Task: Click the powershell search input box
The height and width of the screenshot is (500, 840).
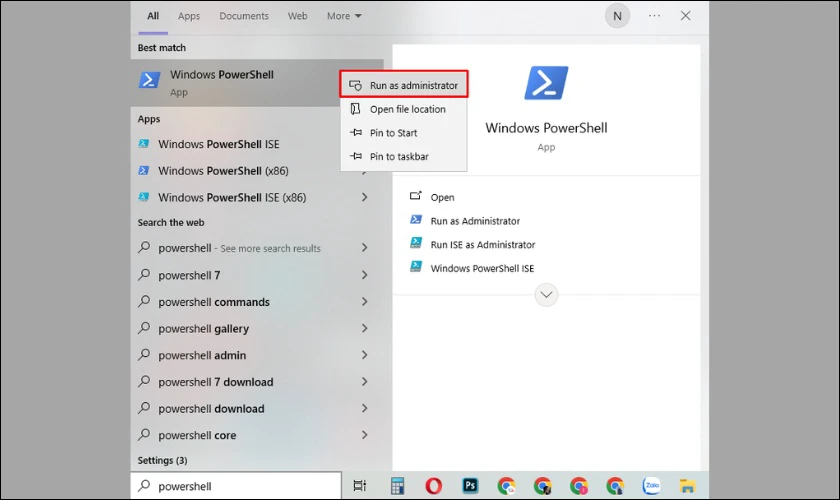Action: [236, 486]
